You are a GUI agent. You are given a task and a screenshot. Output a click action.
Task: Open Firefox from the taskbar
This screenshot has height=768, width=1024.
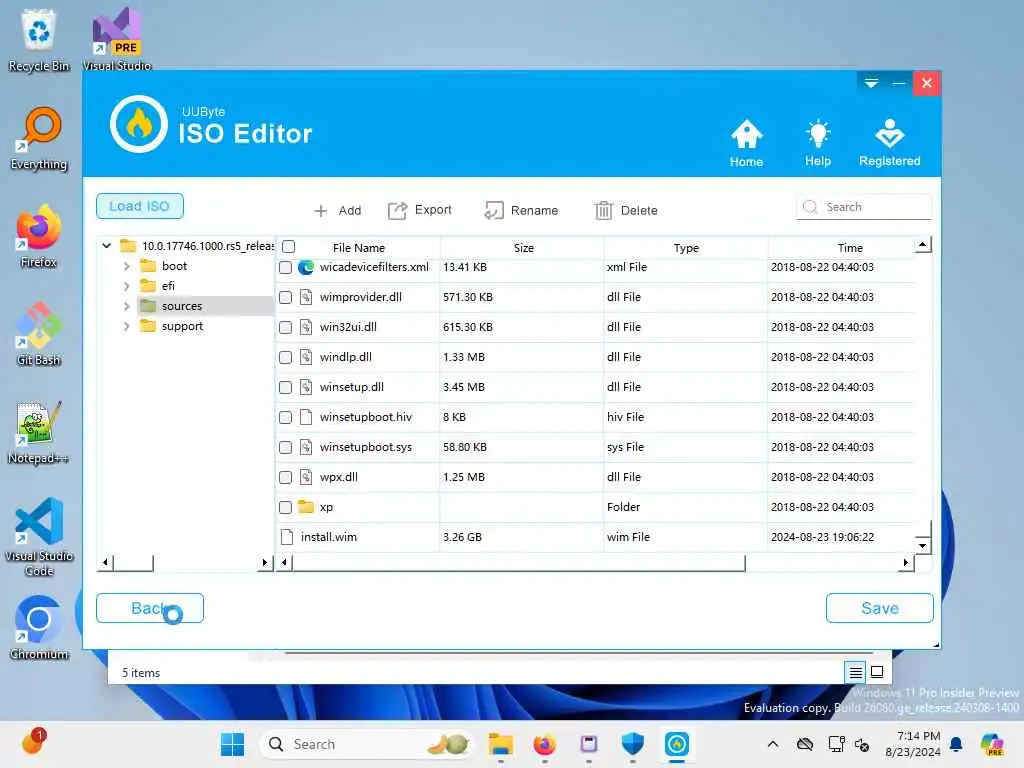point(545,744)
